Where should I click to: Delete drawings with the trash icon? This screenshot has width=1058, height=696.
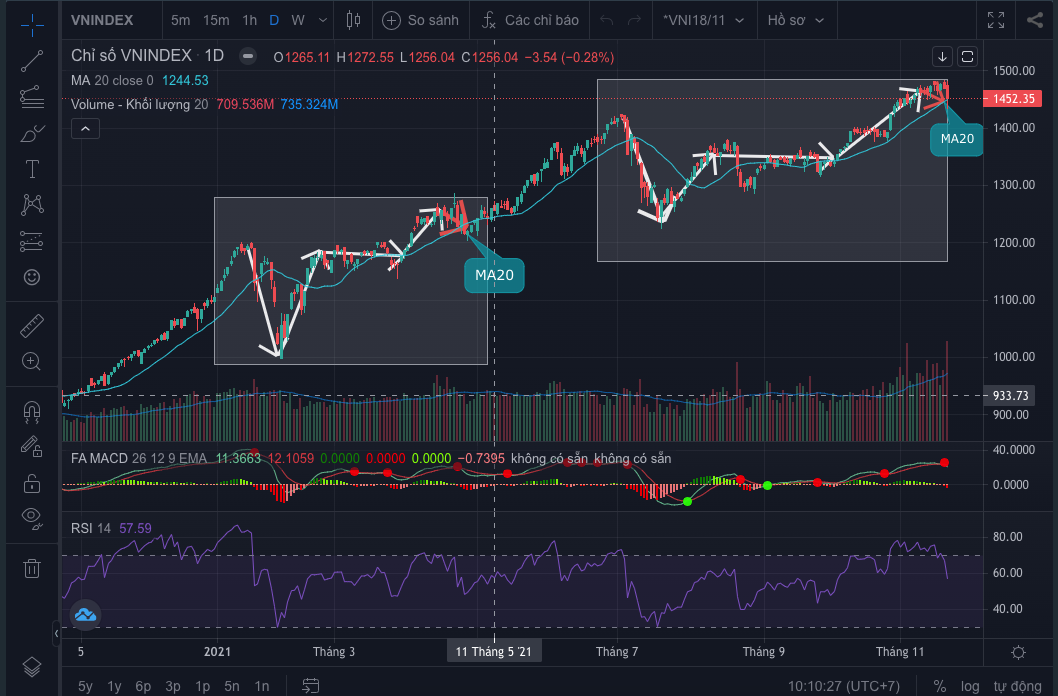point(32,568)
